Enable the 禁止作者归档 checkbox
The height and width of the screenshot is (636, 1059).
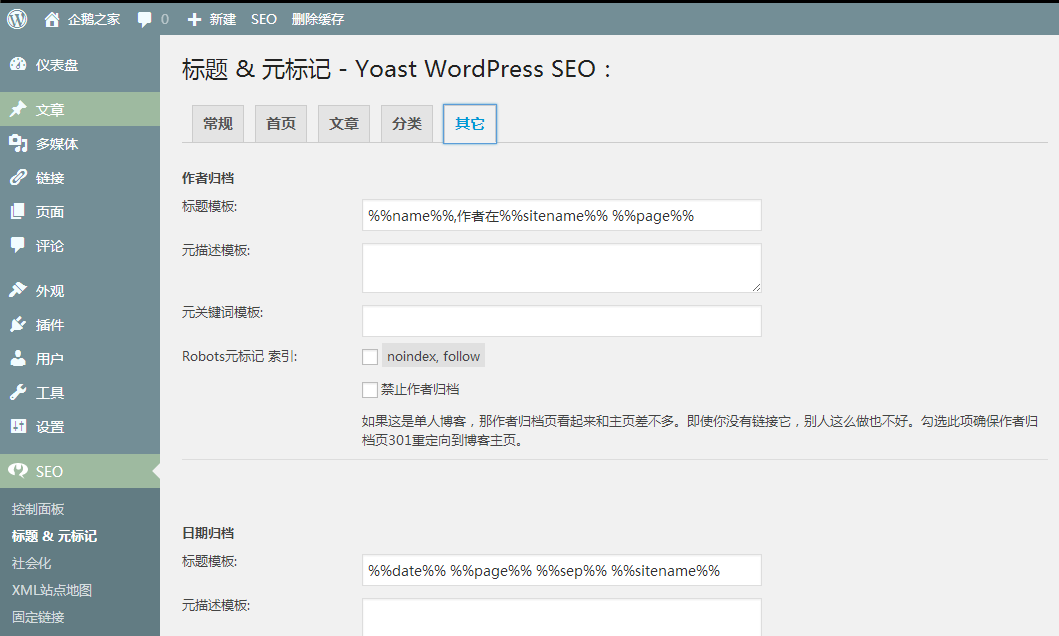tap(369, 390)
